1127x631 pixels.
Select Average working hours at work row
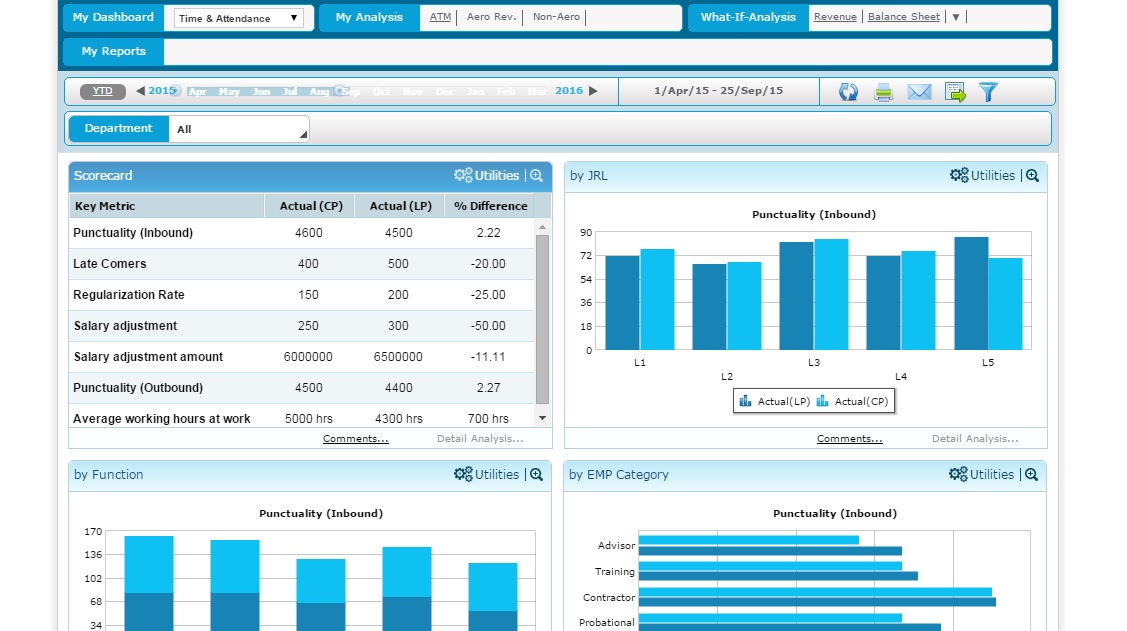tap(302, 416)
